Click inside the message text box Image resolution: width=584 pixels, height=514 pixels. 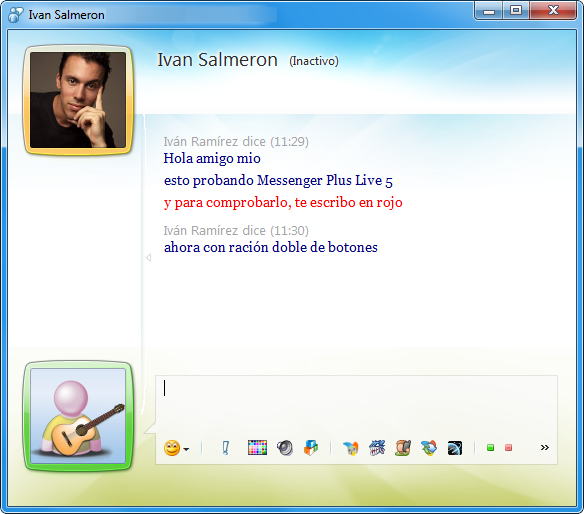click(x=356, y=405)
